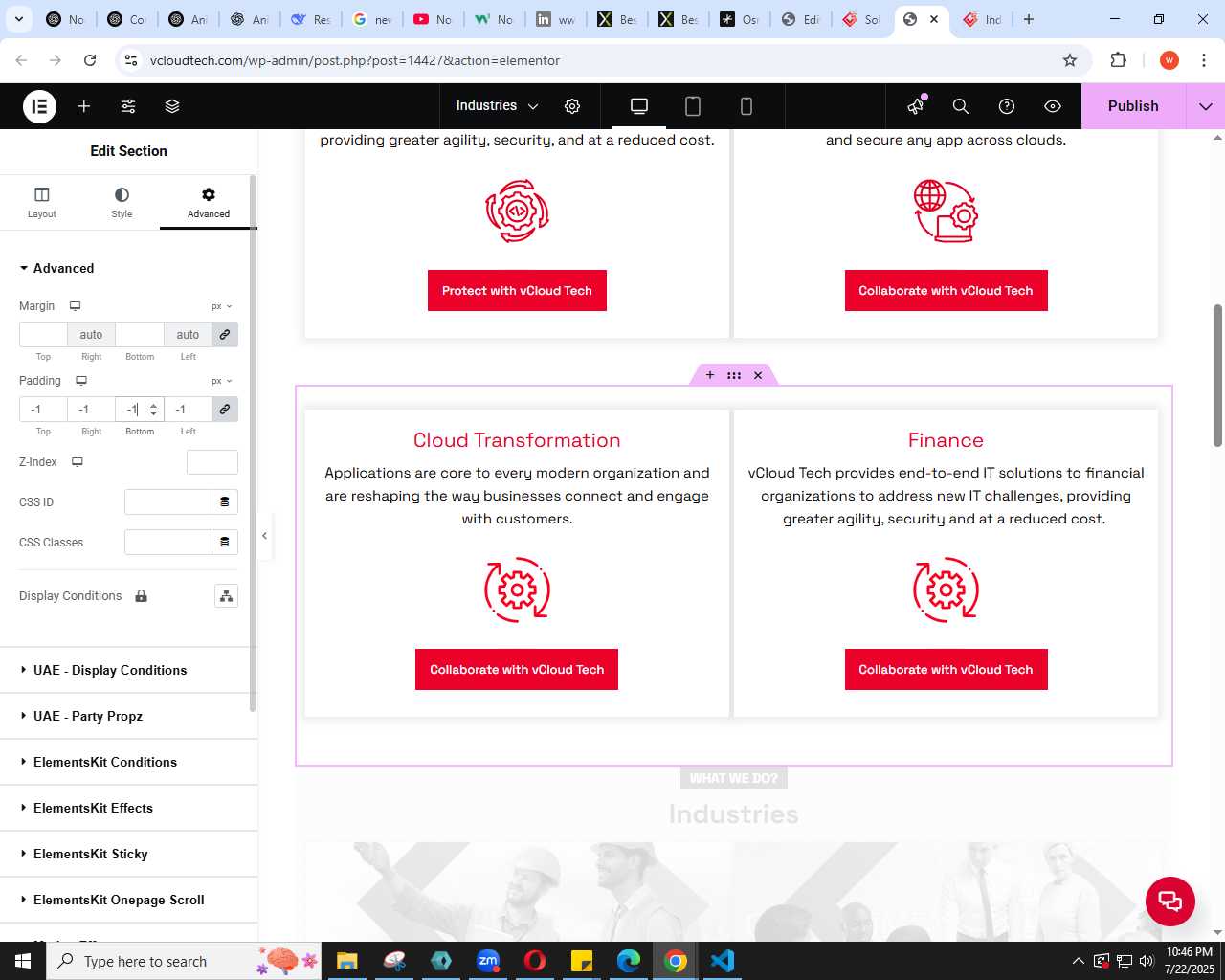
Task: Collapse the editor panel with arrow handle
Action: (x=265, y=536)
